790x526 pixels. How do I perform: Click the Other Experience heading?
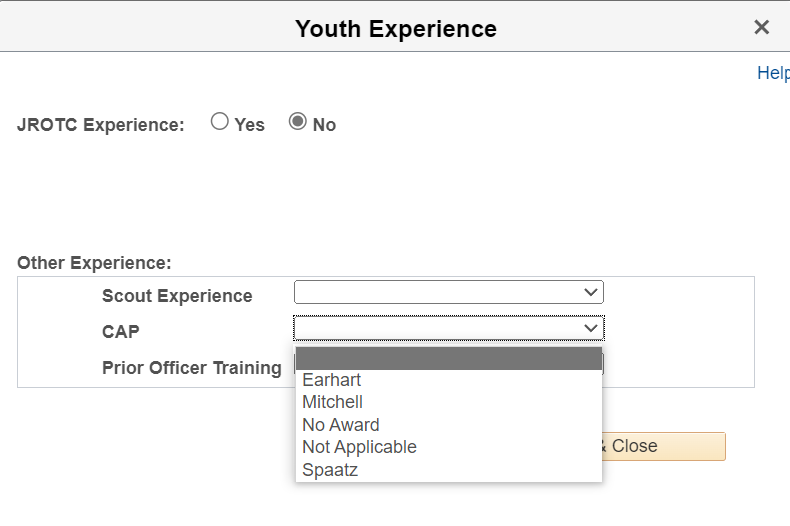pyautogui.click(x=94, y=263)
